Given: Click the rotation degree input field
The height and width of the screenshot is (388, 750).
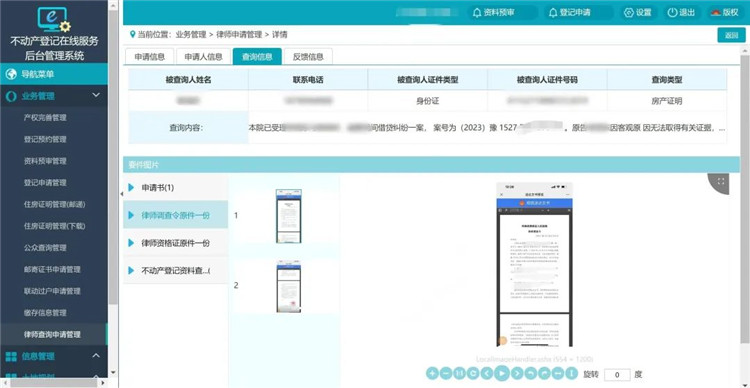Looking at the screenshot, I should pyautogui.click(x=617, y=374).
